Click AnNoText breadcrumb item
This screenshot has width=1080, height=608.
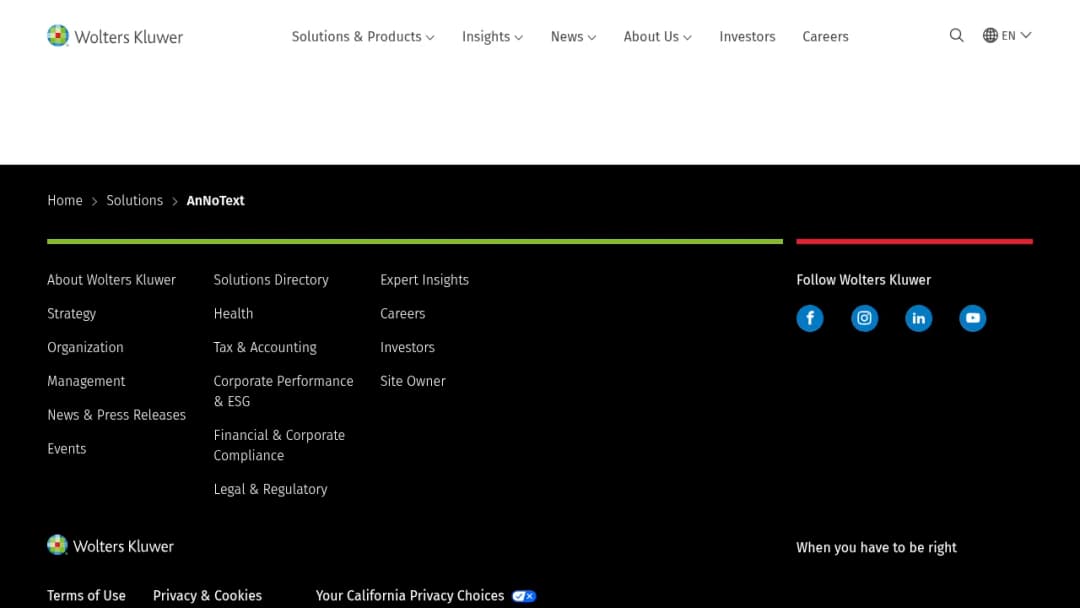coord(216,200)
